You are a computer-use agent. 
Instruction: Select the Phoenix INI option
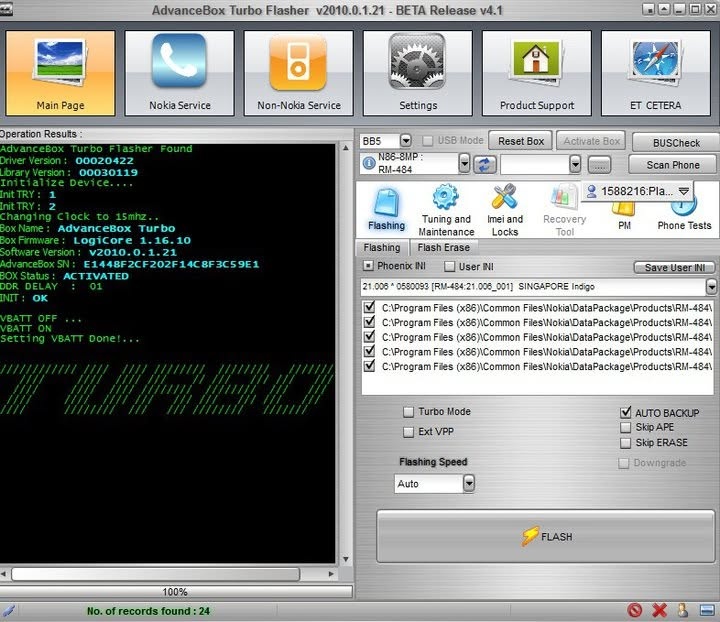(368, 266)
